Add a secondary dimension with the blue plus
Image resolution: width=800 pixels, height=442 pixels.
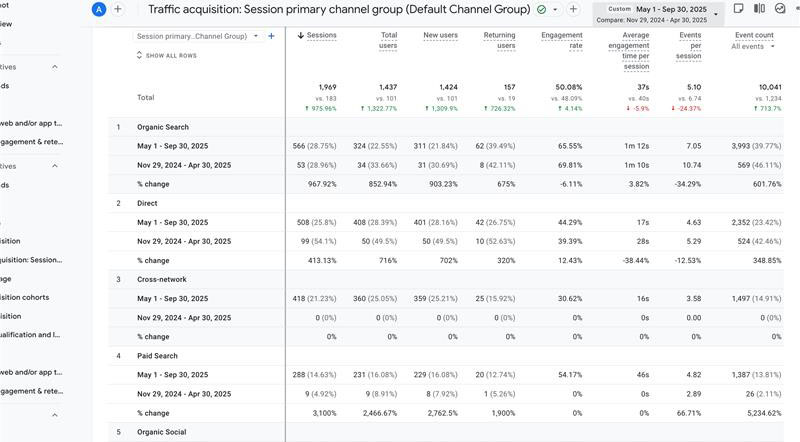click(x=271, y=36)
